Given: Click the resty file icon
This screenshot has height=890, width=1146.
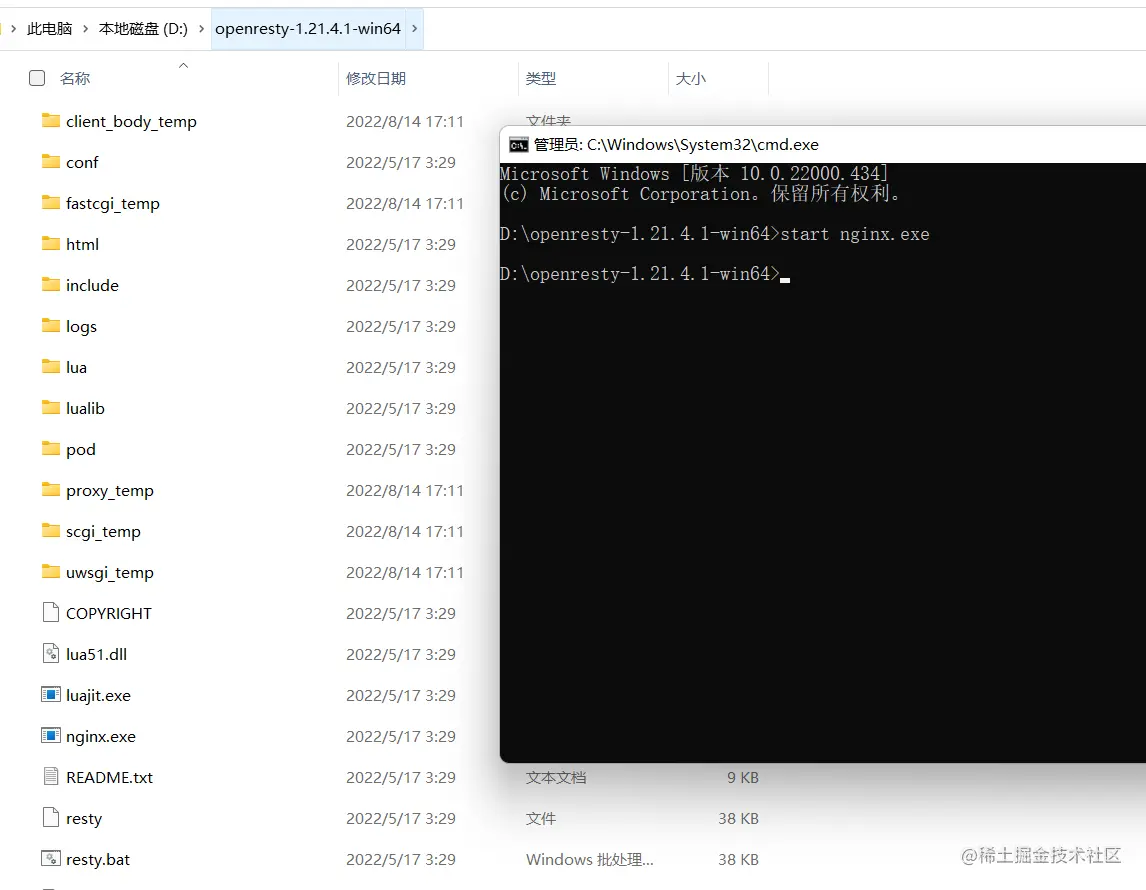Looking at the screenshot, I should [x=50, y=817].
